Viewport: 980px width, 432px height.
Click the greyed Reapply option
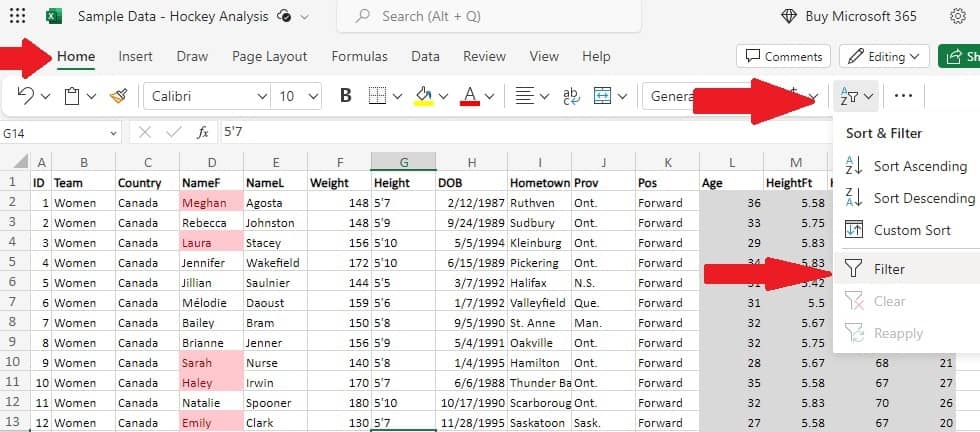tap(906, 333)
